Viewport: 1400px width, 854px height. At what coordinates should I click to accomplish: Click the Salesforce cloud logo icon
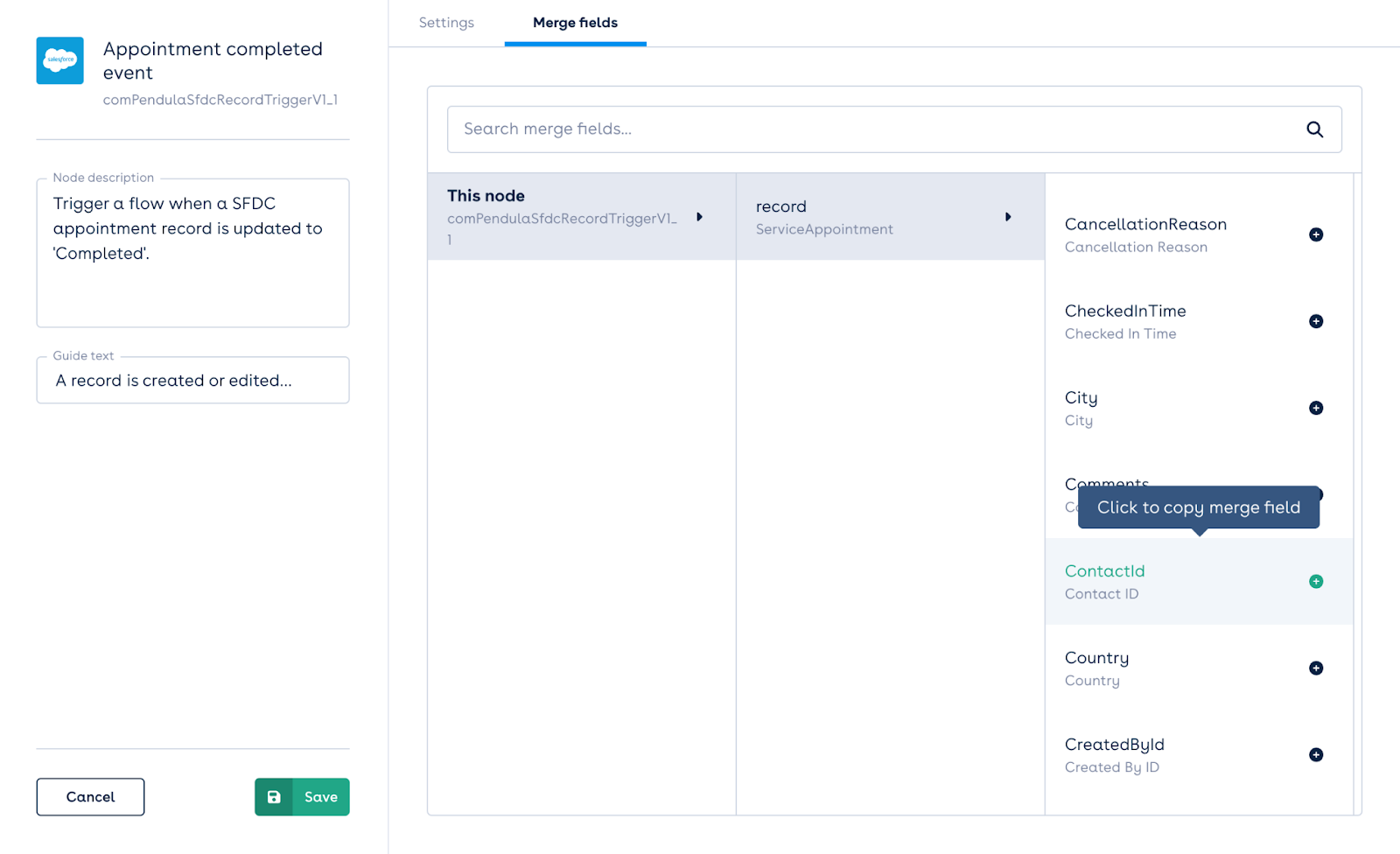59,60
